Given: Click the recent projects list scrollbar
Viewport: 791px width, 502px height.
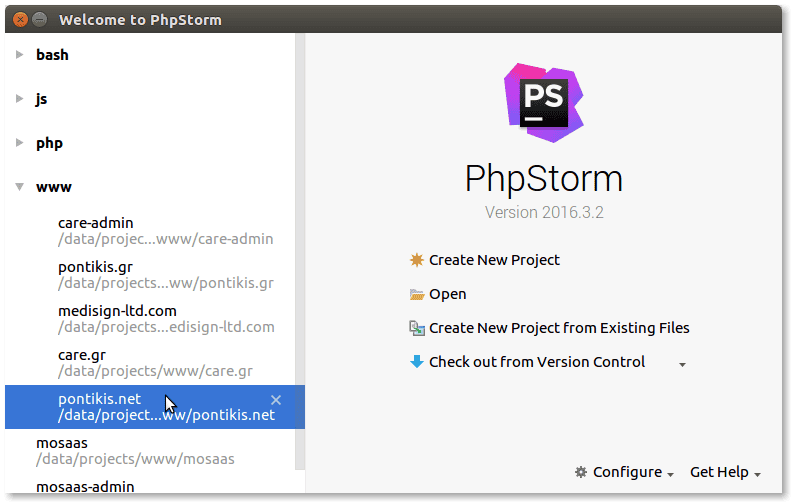Looking at the screenshot, I should tap(300, 252).
